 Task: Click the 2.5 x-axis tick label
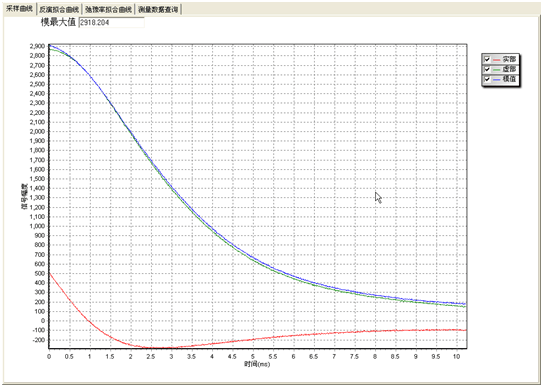coord(151,357)
